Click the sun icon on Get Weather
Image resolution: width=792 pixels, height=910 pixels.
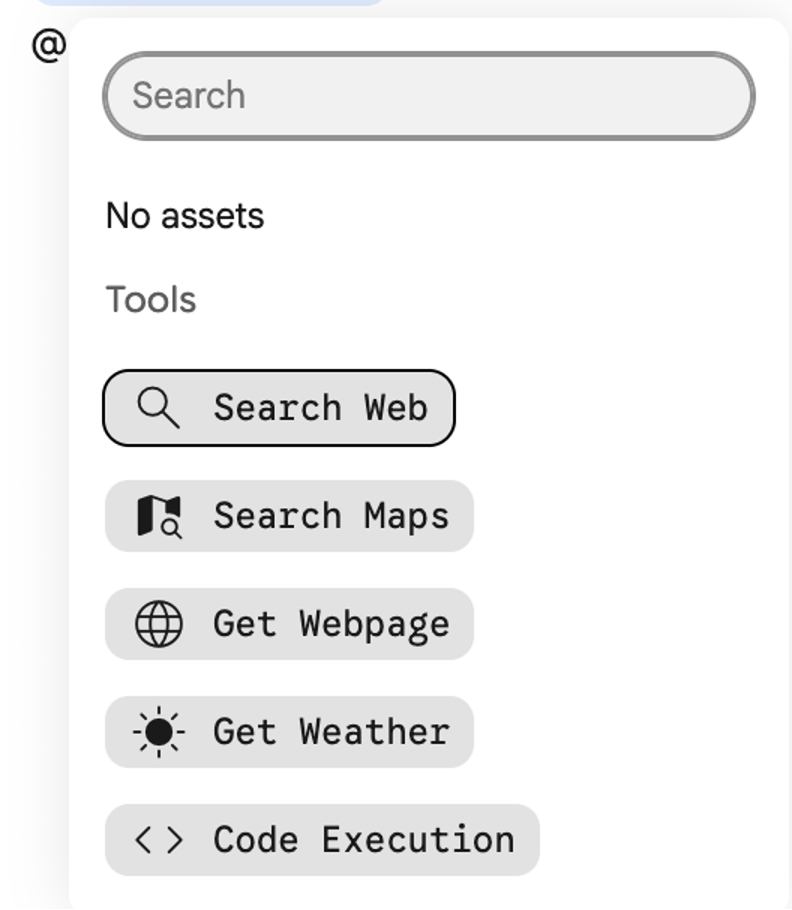(x=158, y=732)
